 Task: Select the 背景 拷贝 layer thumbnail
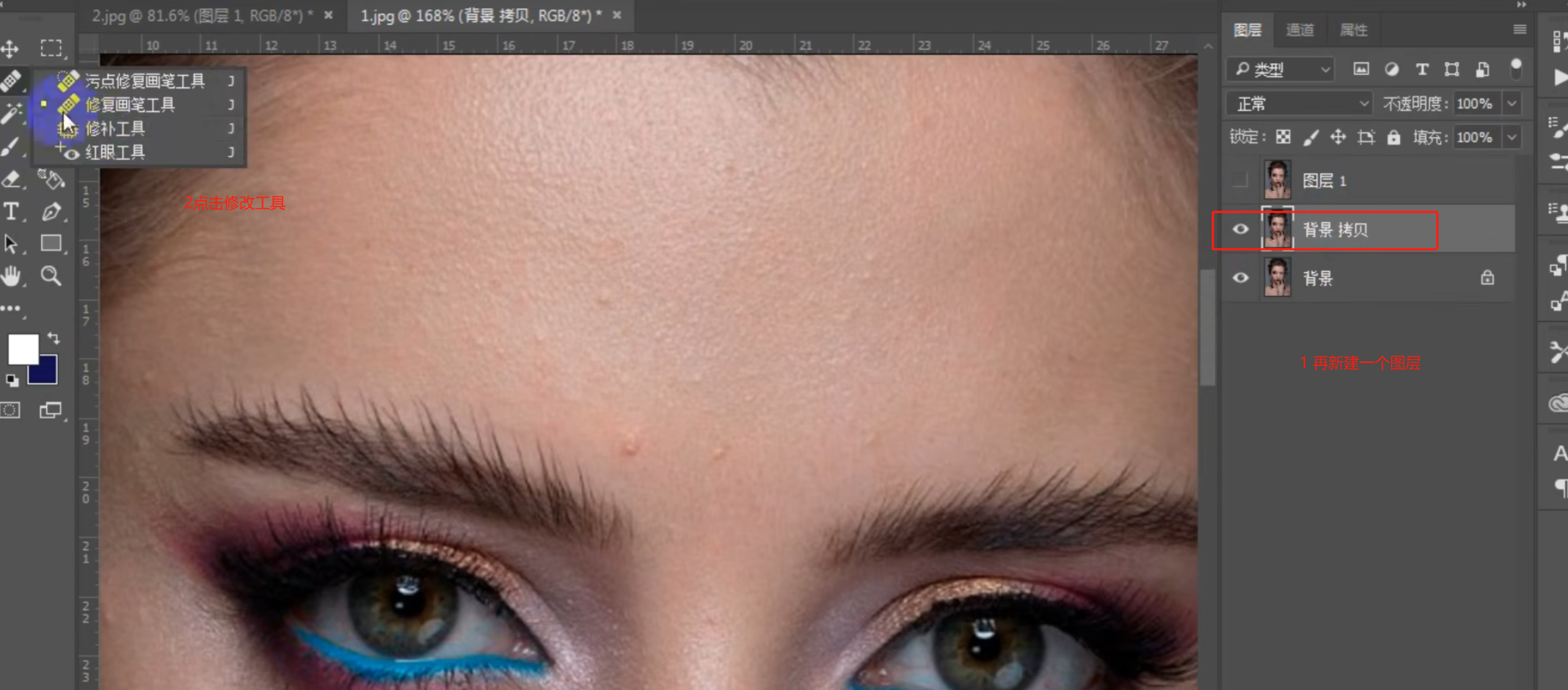point(1277,229)
